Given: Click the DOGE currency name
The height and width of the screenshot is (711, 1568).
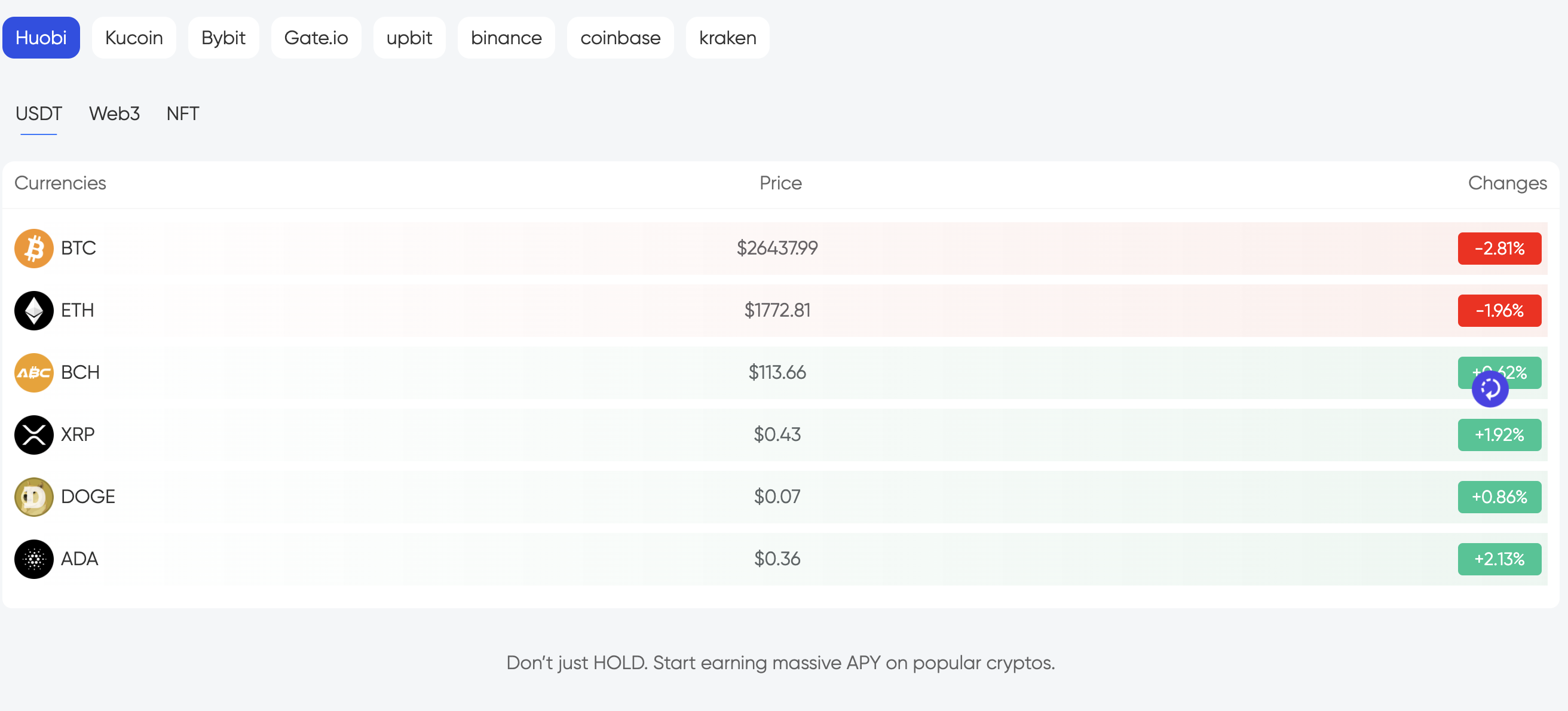Looking at the screenshot, I should point(88,497).
